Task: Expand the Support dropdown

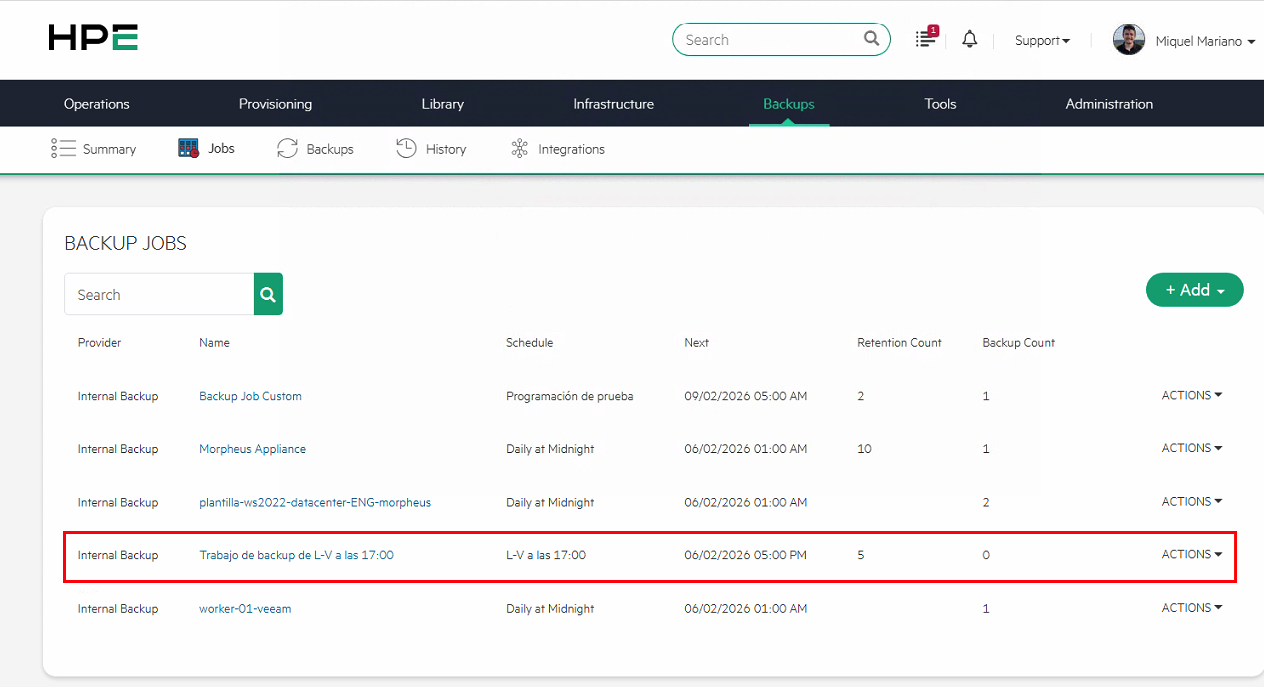Action: [x=1042, y=41]
